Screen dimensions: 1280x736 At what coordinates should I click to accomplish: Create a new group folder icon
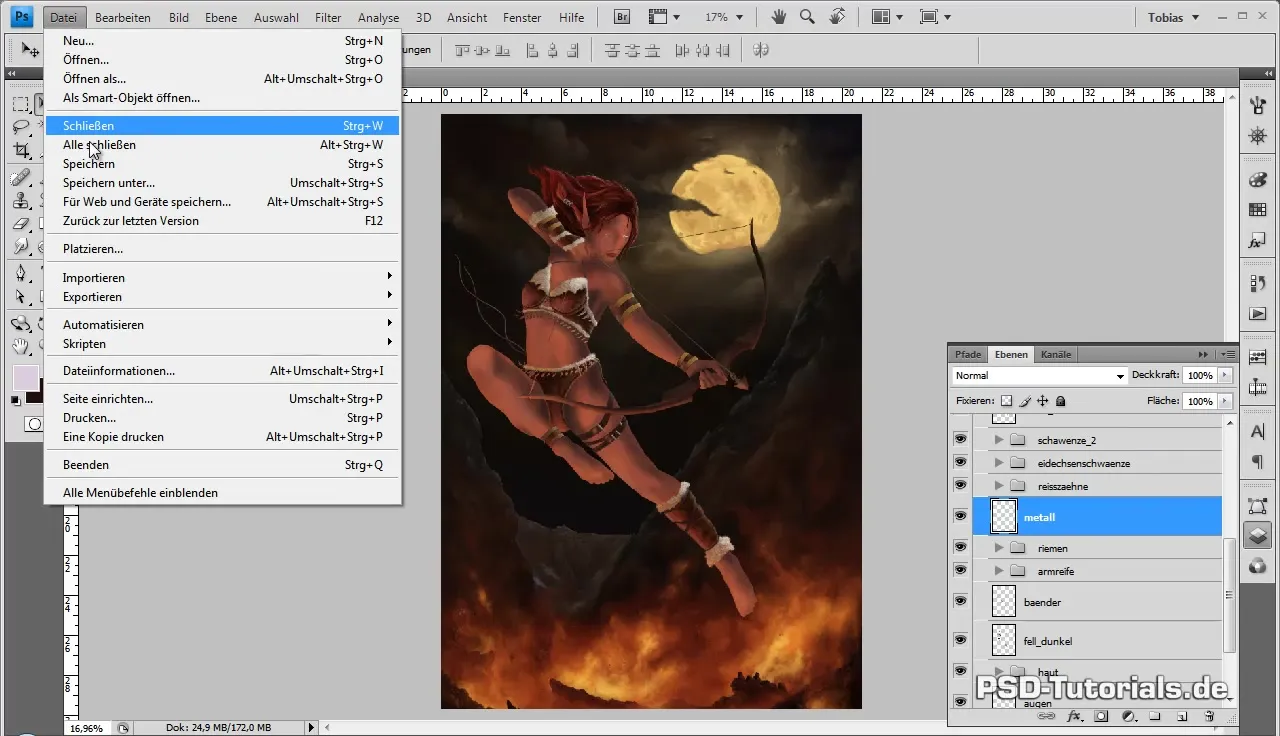click(1154, 716)
